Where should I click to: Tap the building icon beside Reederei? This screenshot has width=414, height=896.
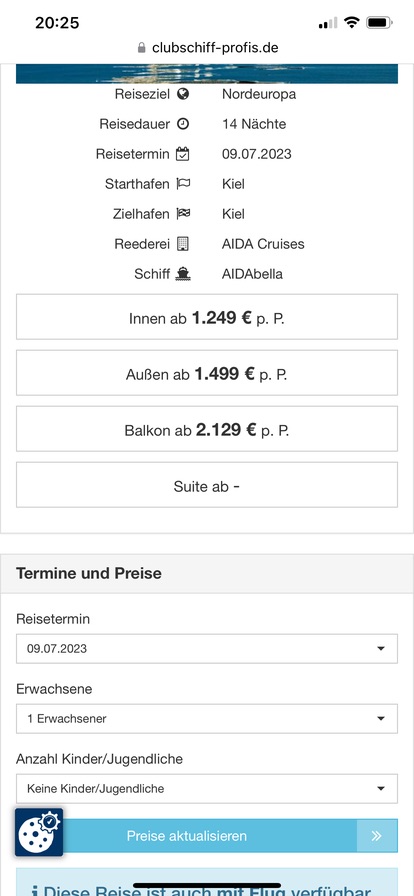182,244
